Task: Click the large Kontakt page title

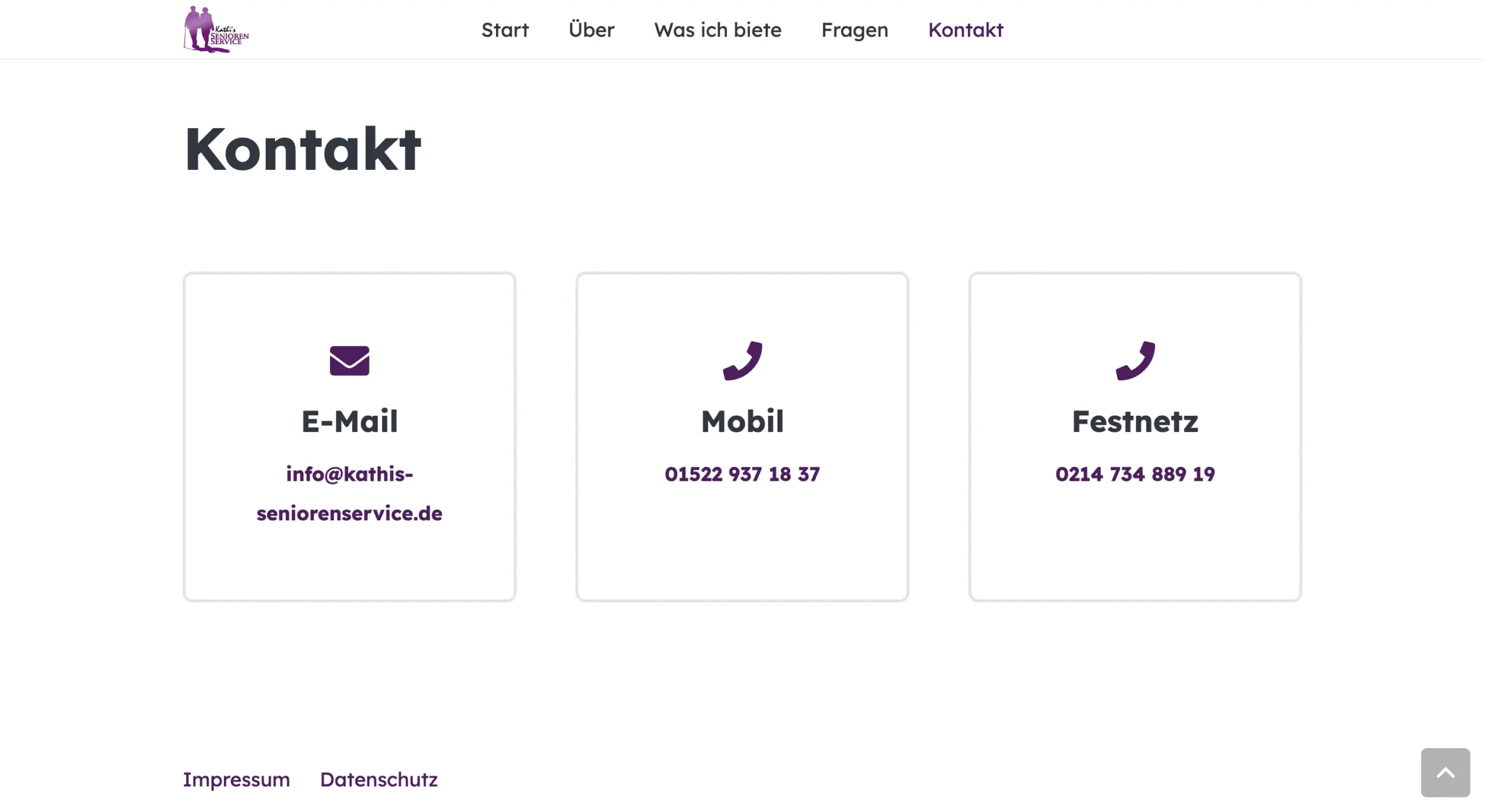Action: click(x=302, y=149)
